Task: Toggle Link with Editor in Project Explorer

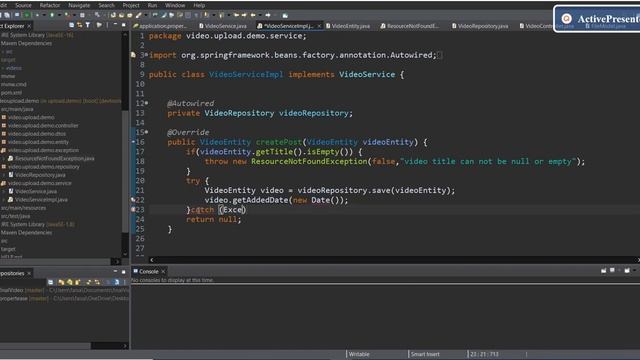Action: (80, 25)
